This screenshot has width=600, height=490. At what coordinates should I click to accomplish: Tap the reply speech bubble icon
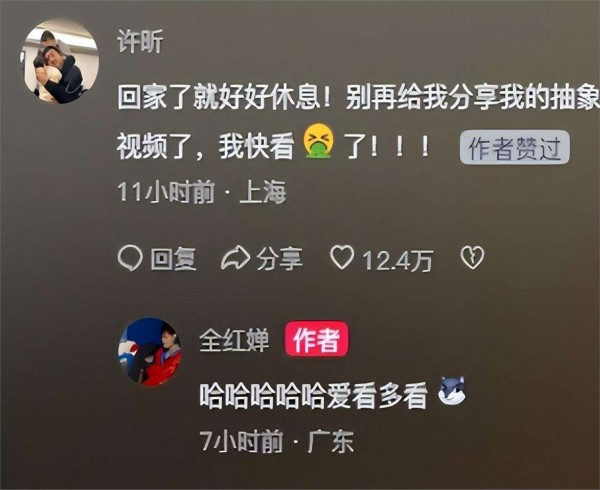130,258
